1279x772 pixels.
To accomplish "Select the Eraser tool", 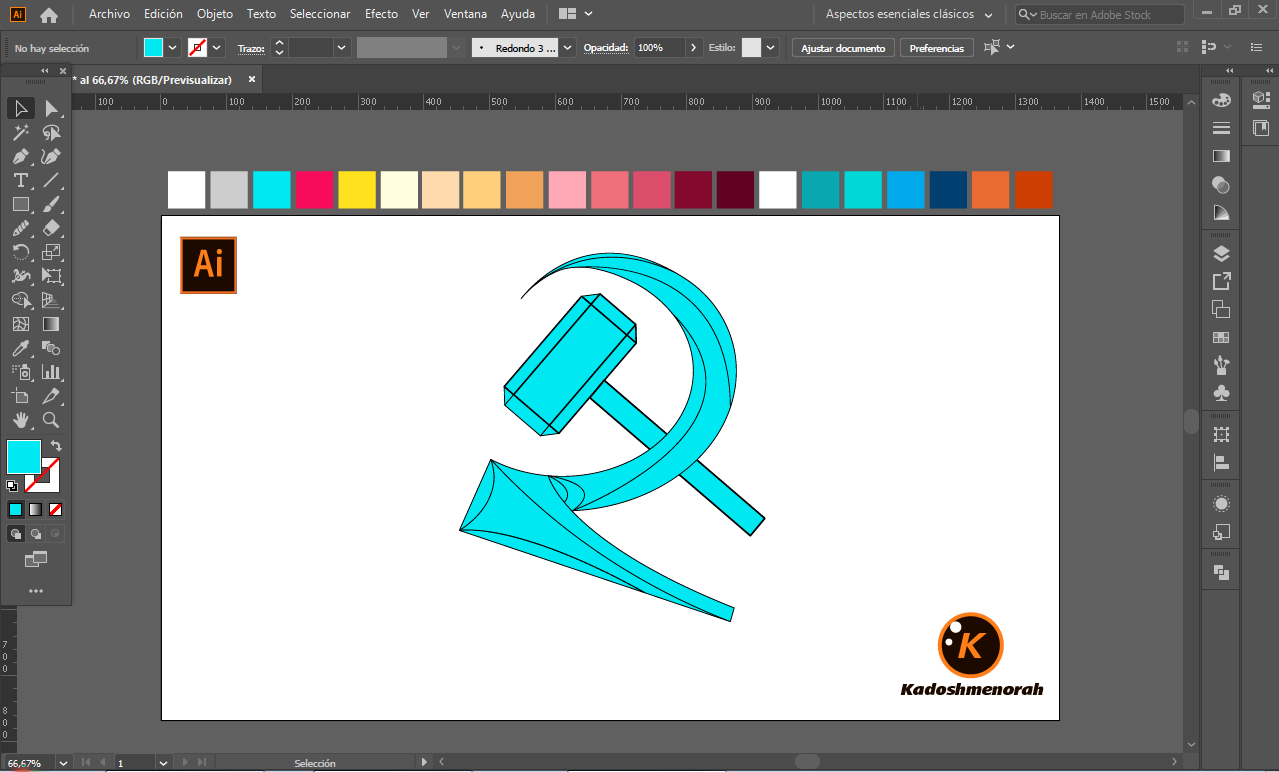I will 51,228.
